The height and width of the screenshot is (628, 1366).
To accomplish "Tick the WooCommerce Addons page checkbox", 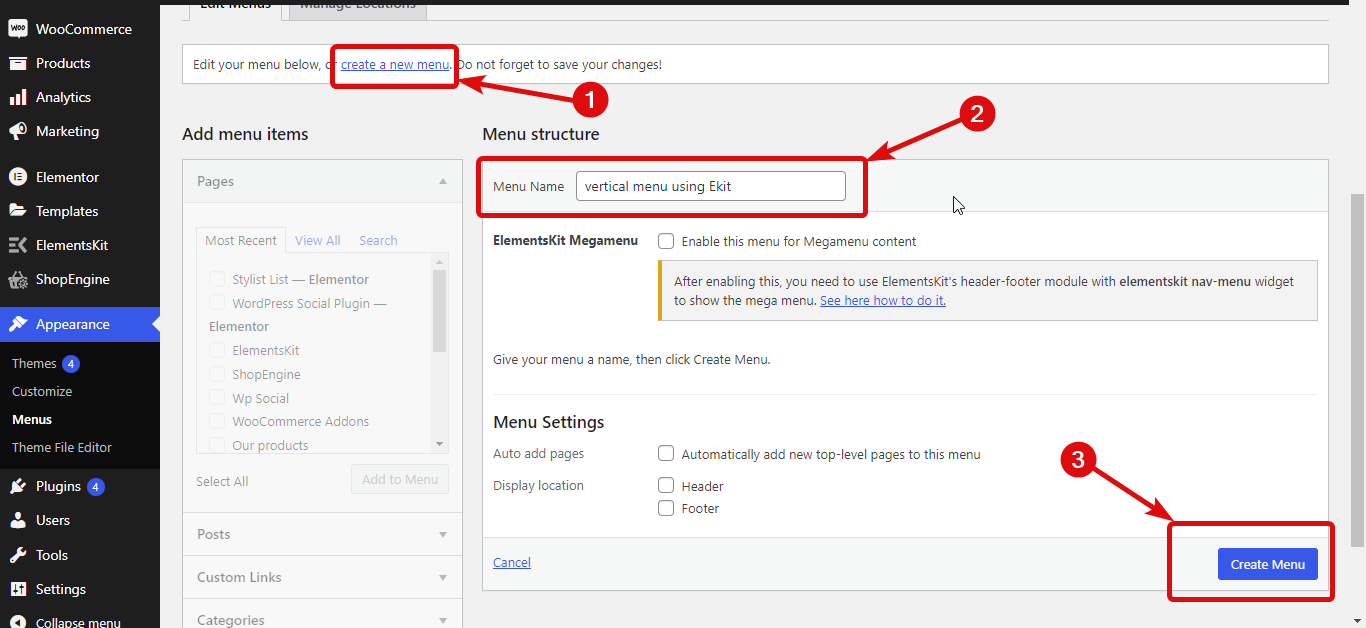I will [217, 421].
